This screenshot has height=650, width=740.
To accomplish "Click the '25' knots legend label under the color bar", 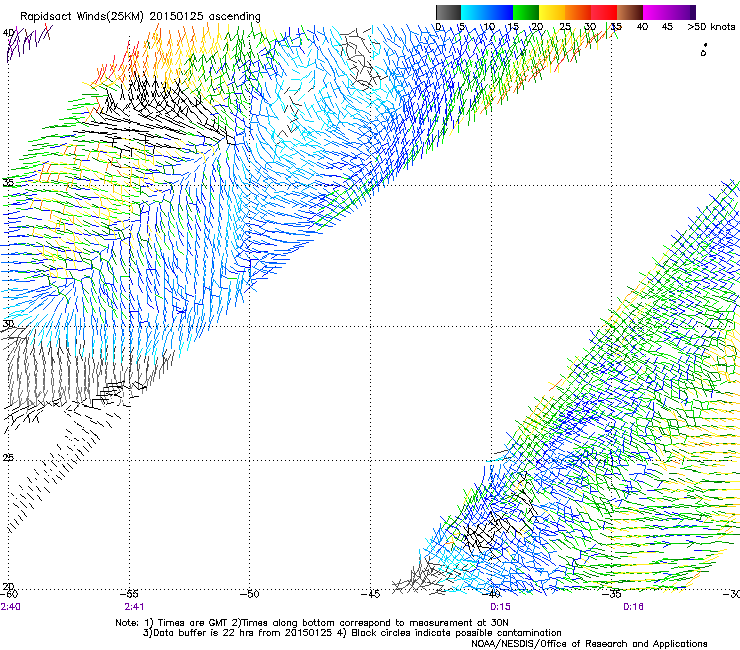I will pos(565,27).
